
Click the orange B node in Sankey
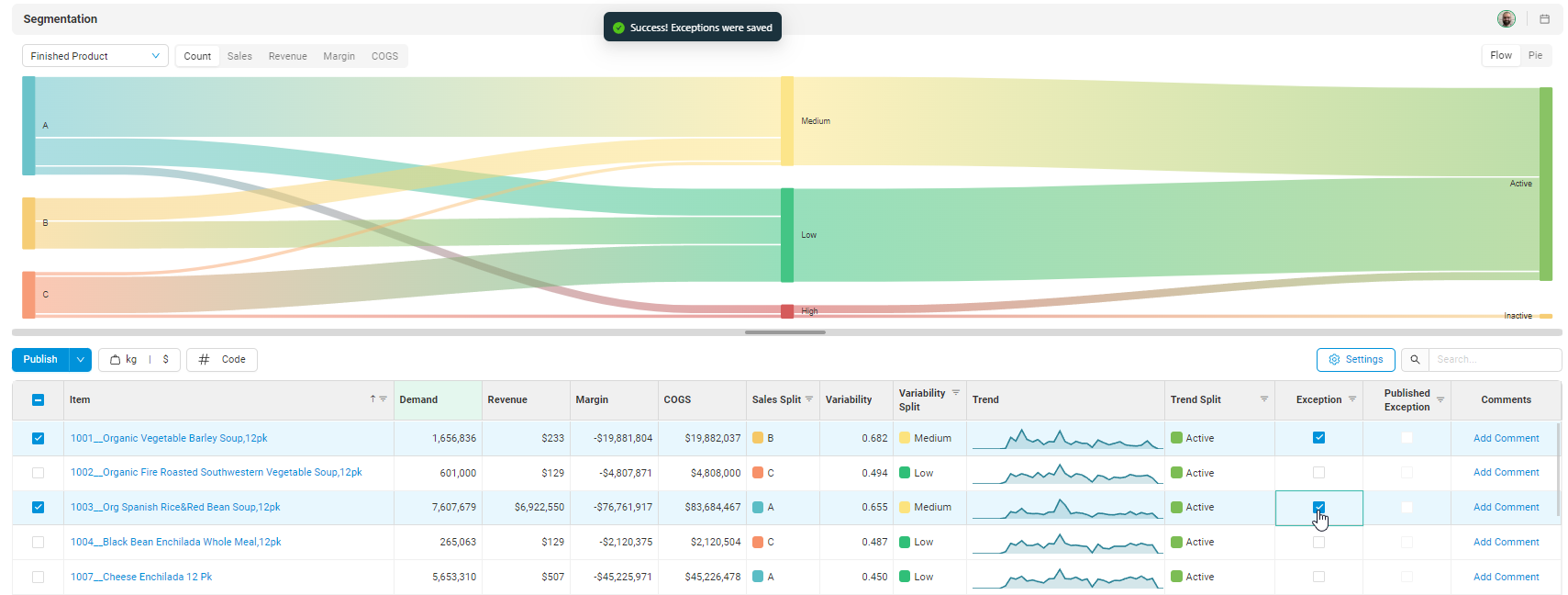point(28,223)
